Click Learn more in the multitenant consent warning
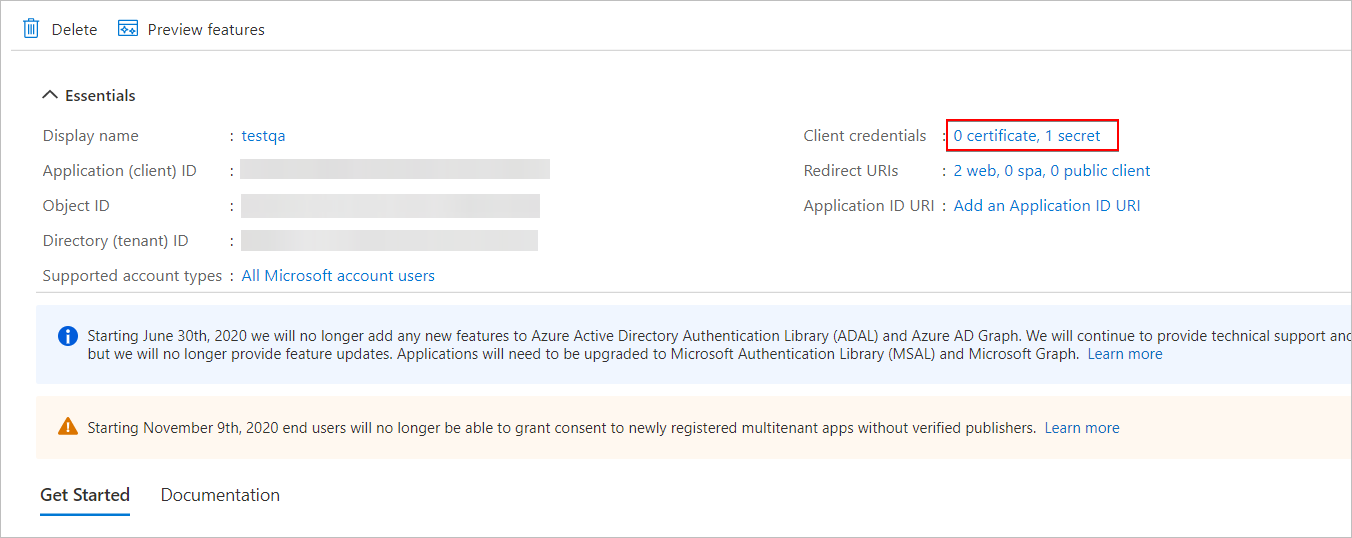This screenshot has width=1352, height=538. click(1082, 428)
